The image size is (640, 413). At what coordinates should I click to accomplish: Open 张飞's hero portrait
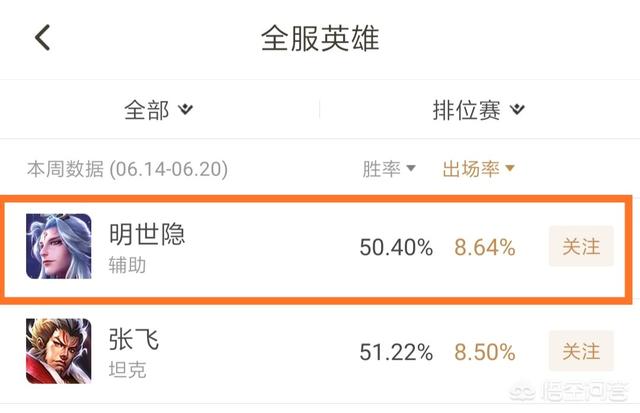tap(59, 351)
